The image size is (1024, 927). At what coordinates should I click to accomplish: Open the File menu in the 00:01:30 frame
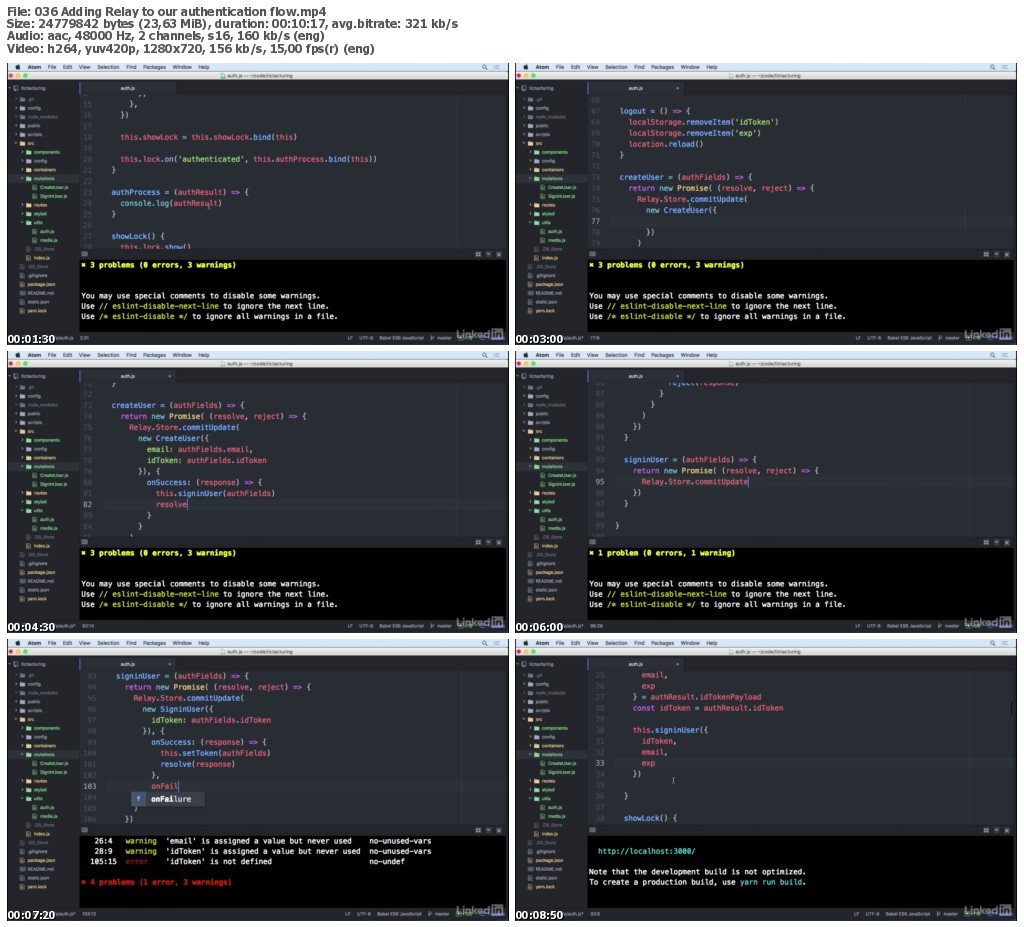pyautogui.click(x=52, y=67)
